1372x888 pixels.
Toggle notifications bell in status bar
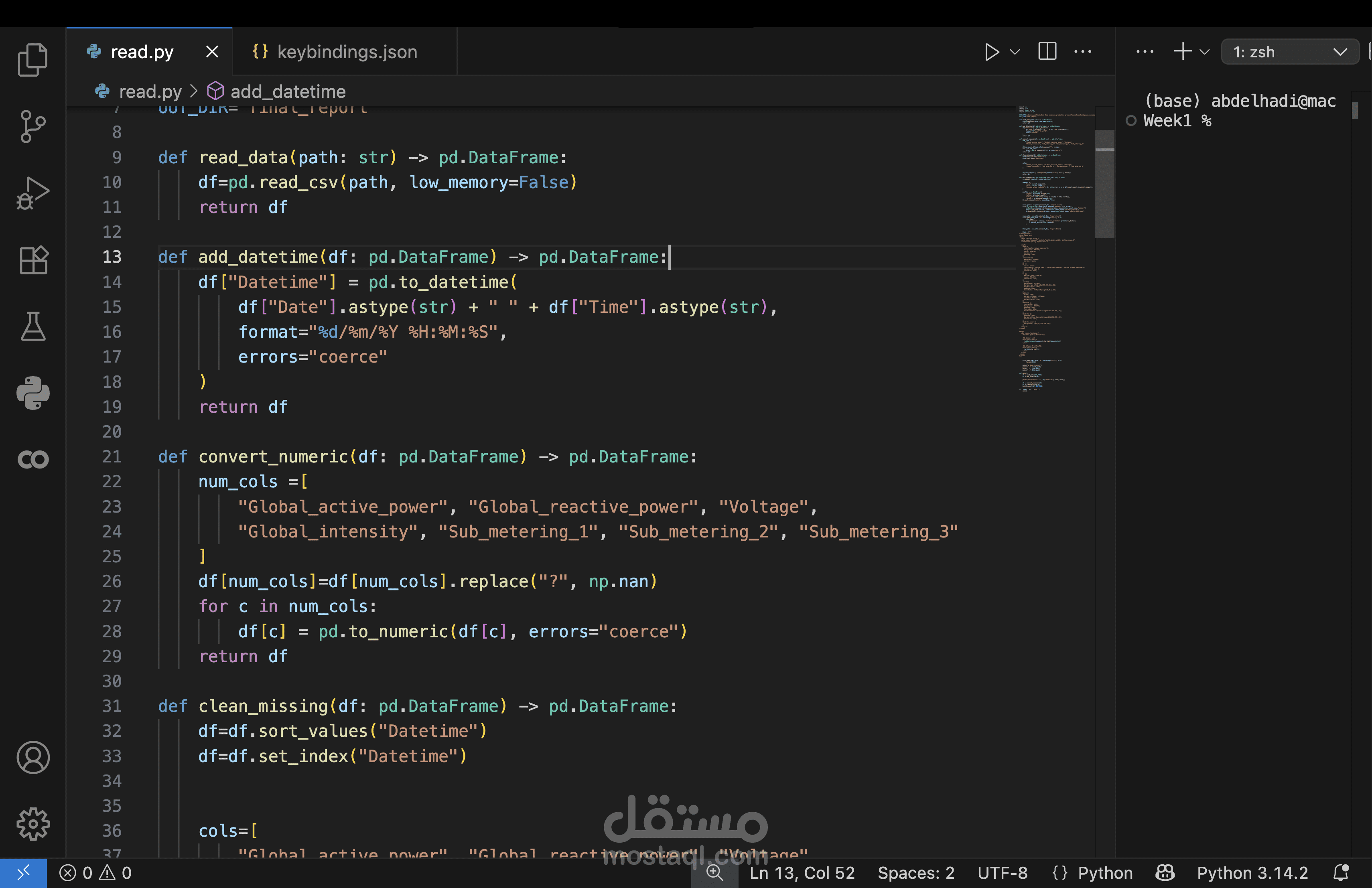pyautogui.click(x=1341, y=873)
